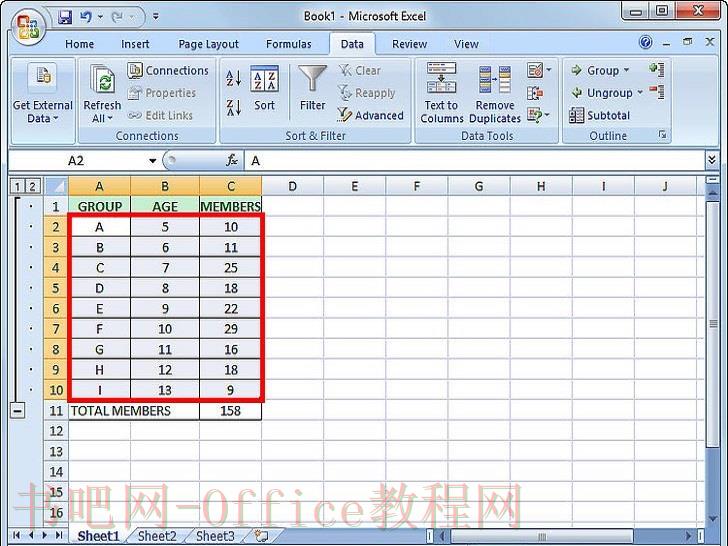
Task: Click the horizontal scrollbar thumb
Action: (x=541, y=537)
